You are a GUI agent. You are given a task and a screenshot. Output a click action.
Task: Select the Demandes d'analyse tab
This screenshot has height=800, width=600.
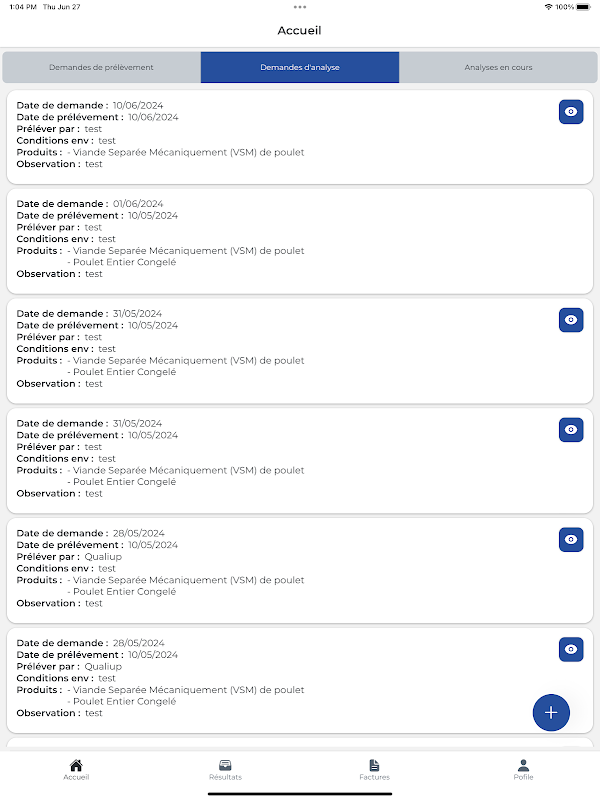[x=300, y=67]
